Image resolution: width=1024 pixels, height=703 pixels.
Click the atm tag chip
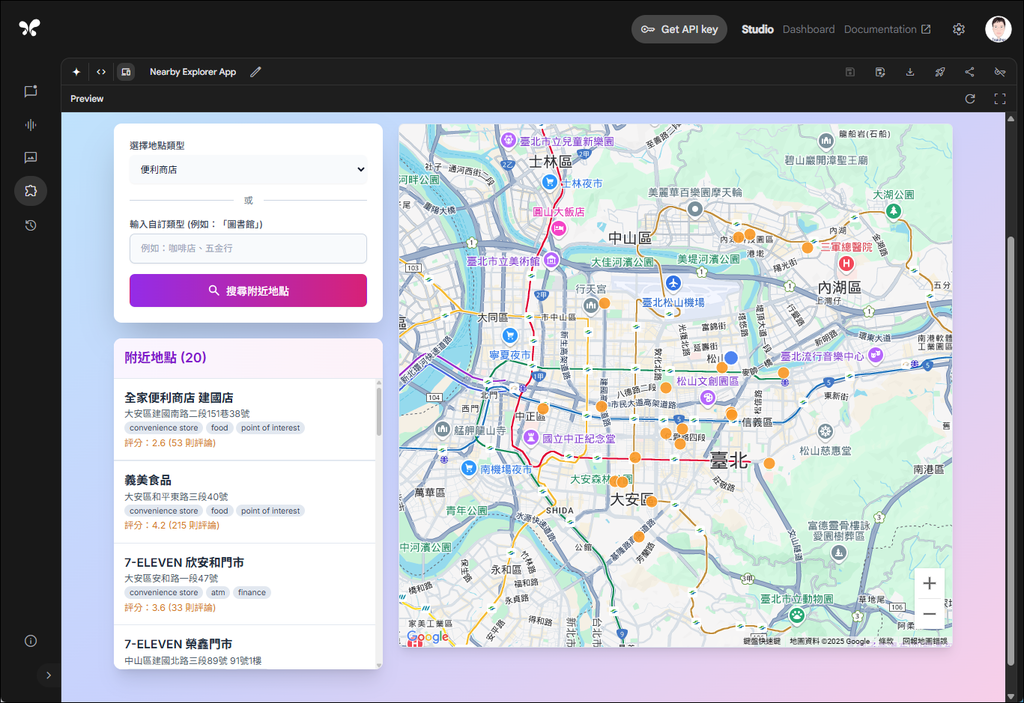(x=218, y=593)
